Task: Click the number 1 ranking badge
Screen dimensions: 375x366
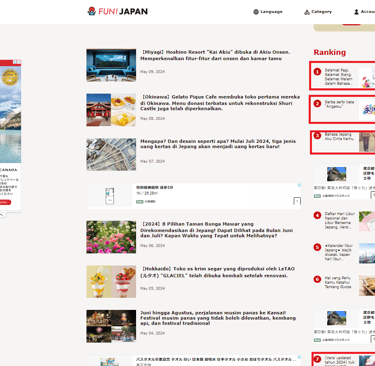Action: coord(317,72)
